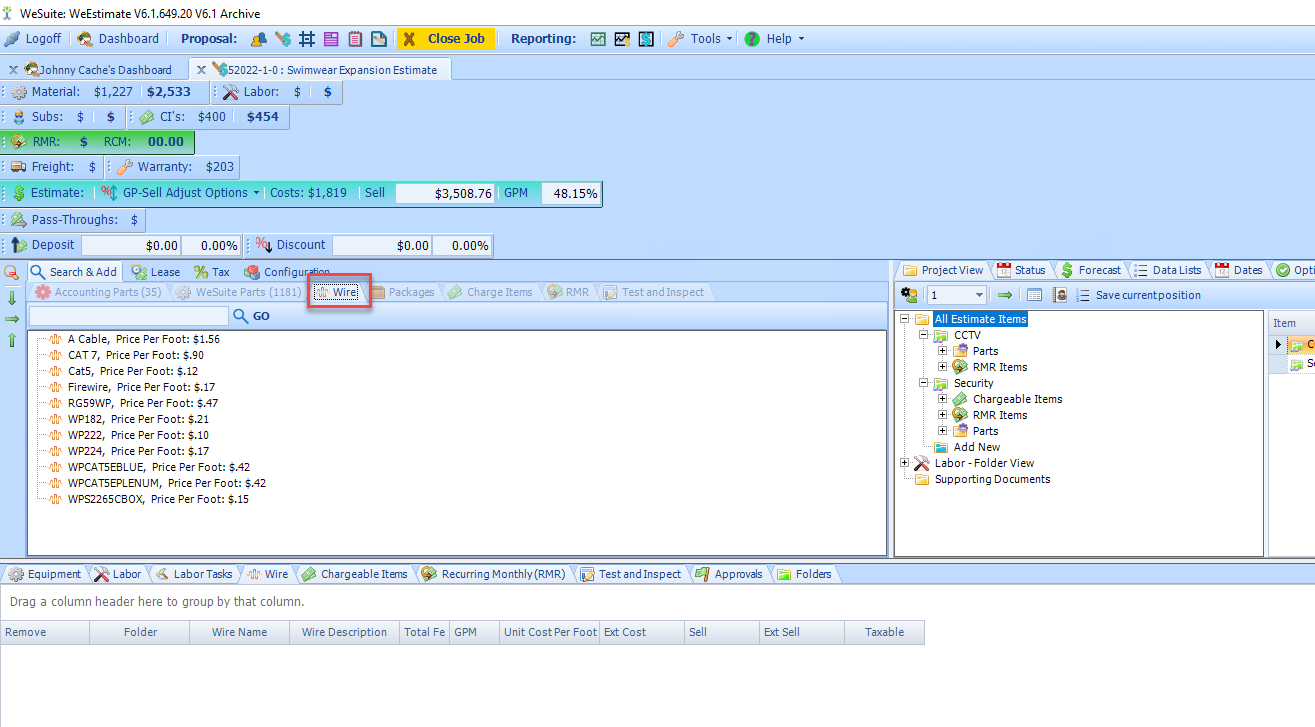Click the Deposit arrow icon
This screenshot has height=727, width=1315.
tap(19, 245)
